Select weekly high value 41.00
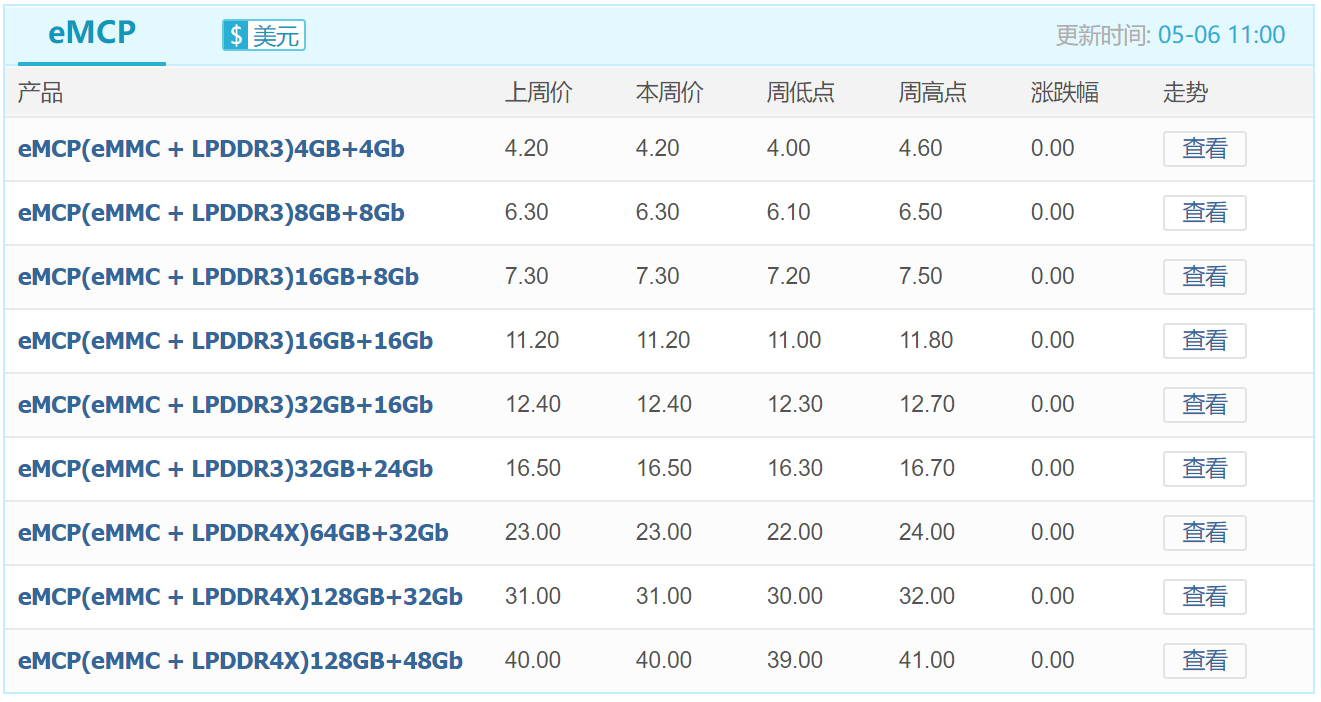This screenshot has width=1321, height=702. tap(927, 660)
